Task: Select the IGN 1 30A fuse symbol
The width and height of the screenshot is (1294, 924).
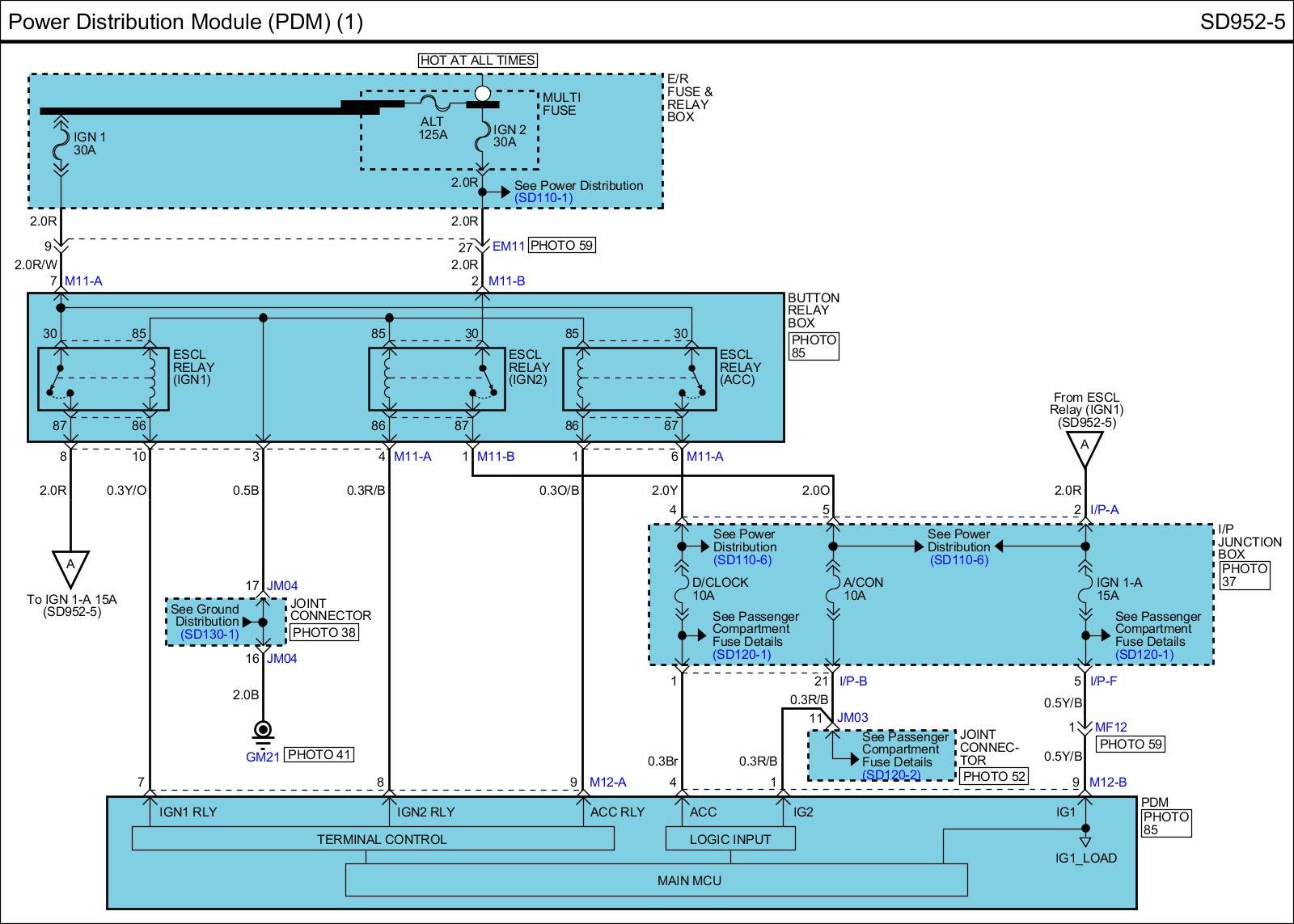Action: (x=61, y=145)
